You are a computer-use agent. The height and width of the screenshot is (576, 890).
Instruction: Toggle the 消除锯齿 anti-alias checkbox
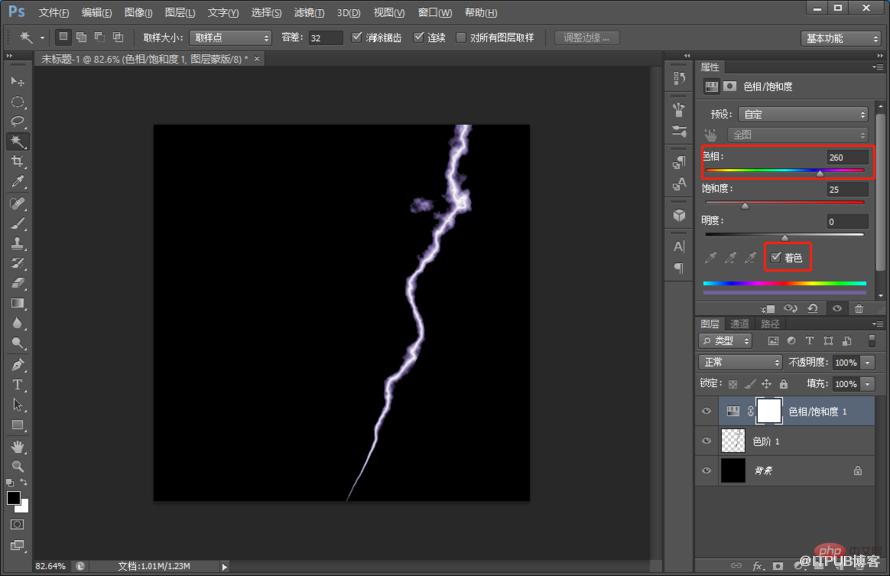point(356,37)
